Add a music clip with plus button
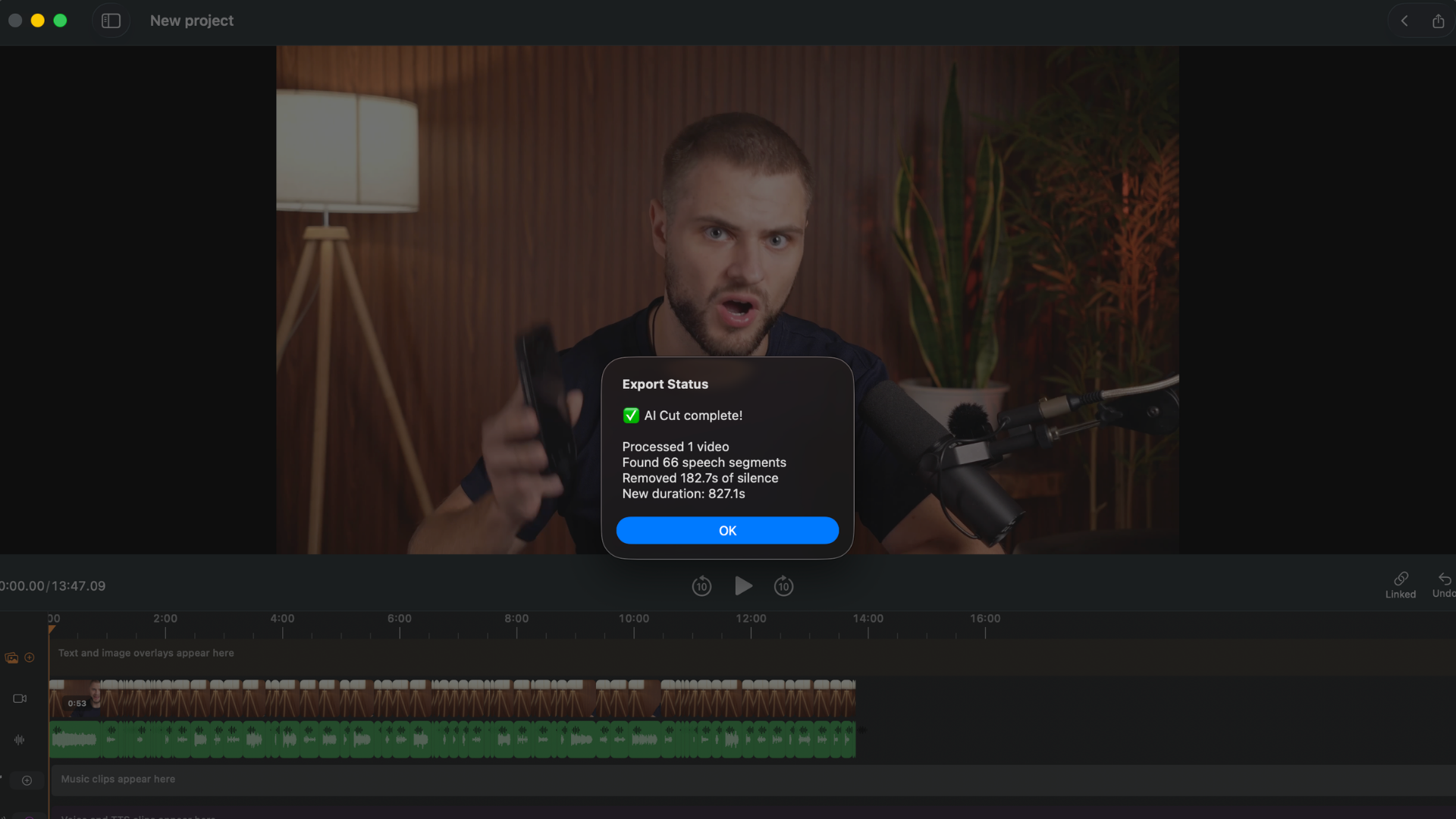The height and width of the screenshot is (819, 1456). pyautogui.click(x=27, y=780)
